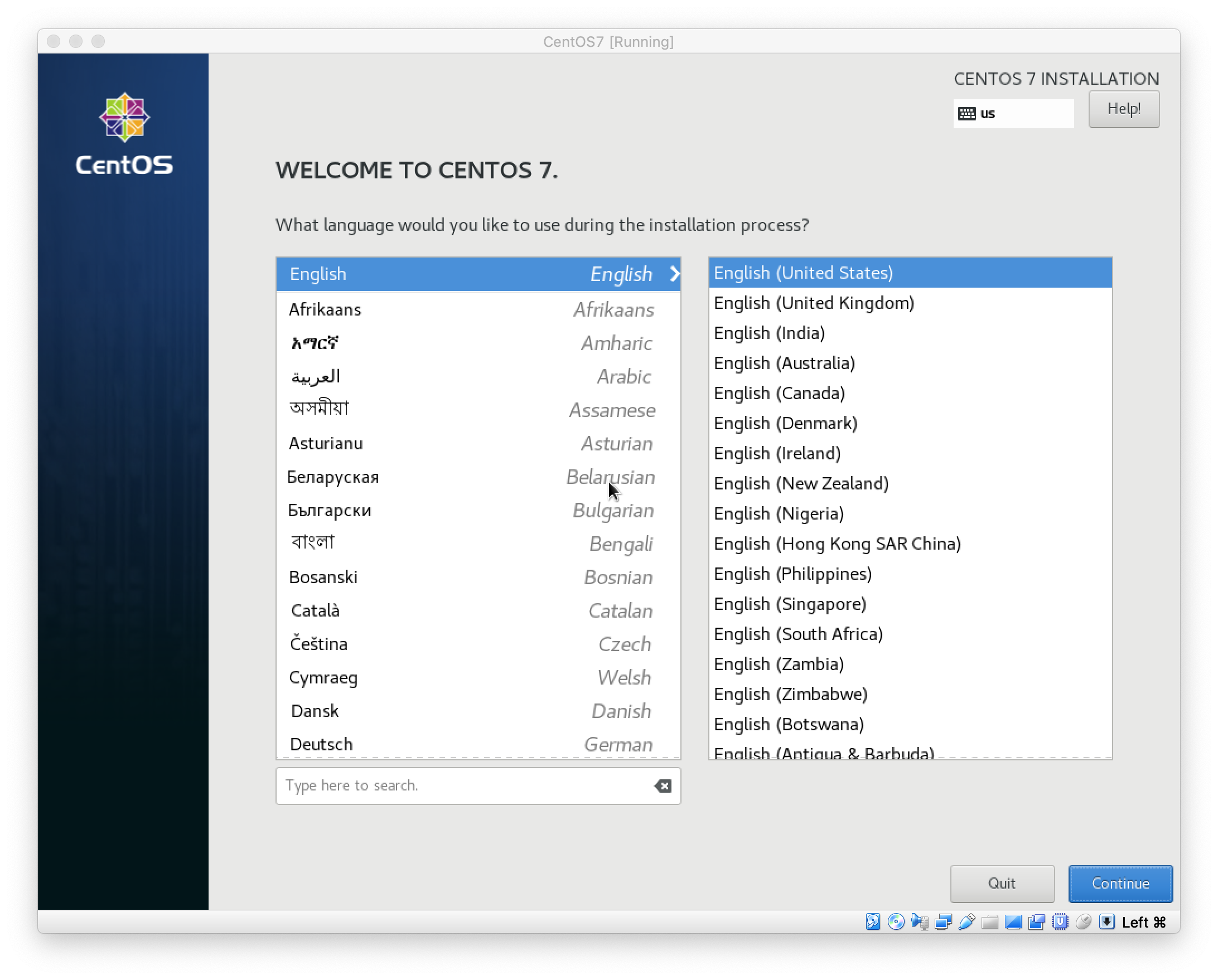Click the video capture recording icon
Viewport: 1218px width, 980px height.
point(1037,922)
